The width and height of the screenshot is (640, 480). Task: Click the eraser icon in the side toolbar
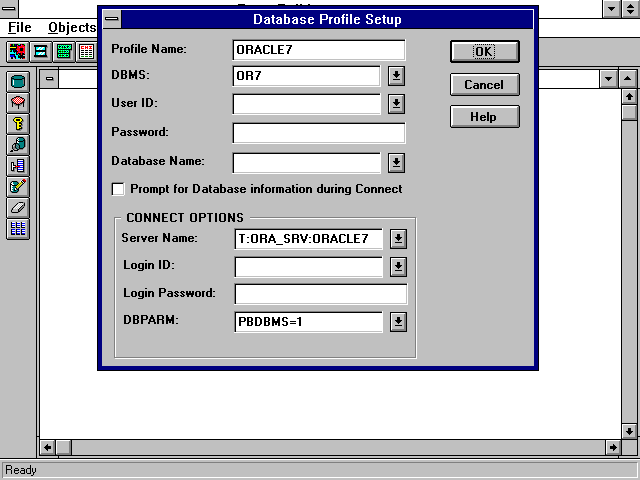(18, 207)
